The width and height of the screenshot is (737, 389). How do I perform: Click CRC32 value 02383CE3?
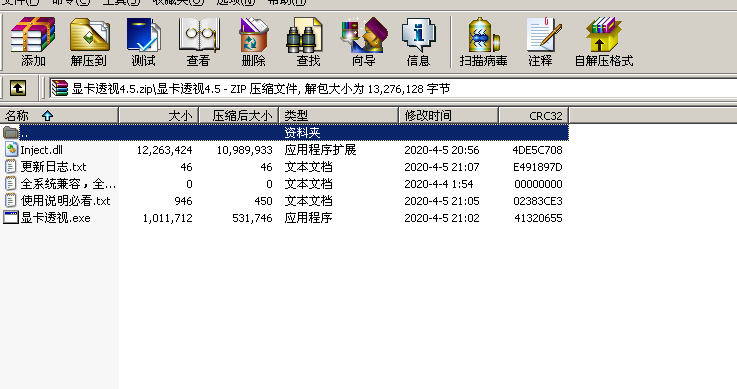click(x=538, y=201)
